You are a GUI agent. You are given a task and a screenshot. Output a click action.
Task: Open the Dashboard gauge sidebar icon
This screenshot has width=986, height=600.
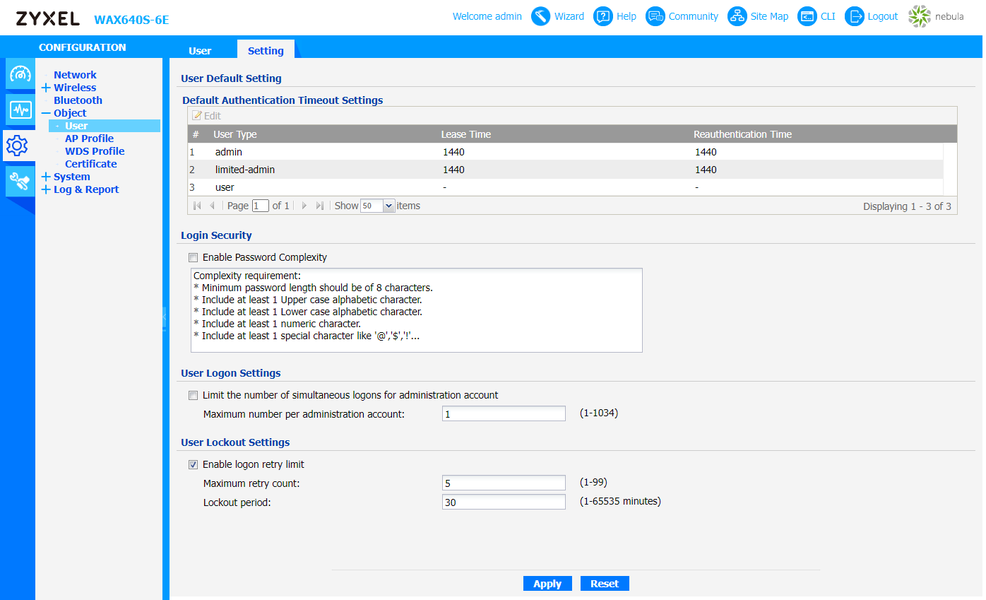click(x=20, y=75)
